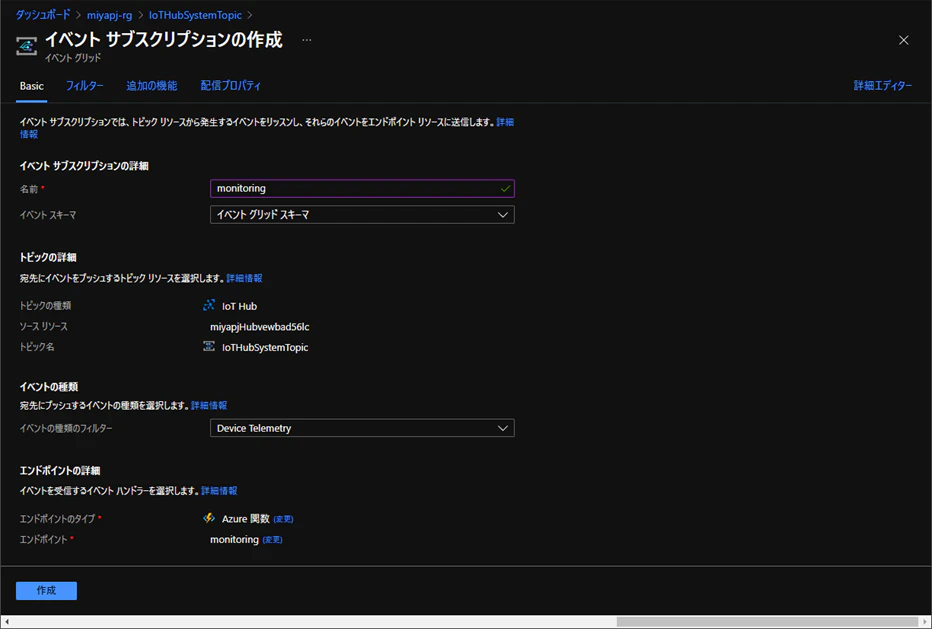Image resolution: width=932 pixels, height=629 pixels.
Task: Click the Event Grid icon beside the page title
Action: (x=26, y=46)
